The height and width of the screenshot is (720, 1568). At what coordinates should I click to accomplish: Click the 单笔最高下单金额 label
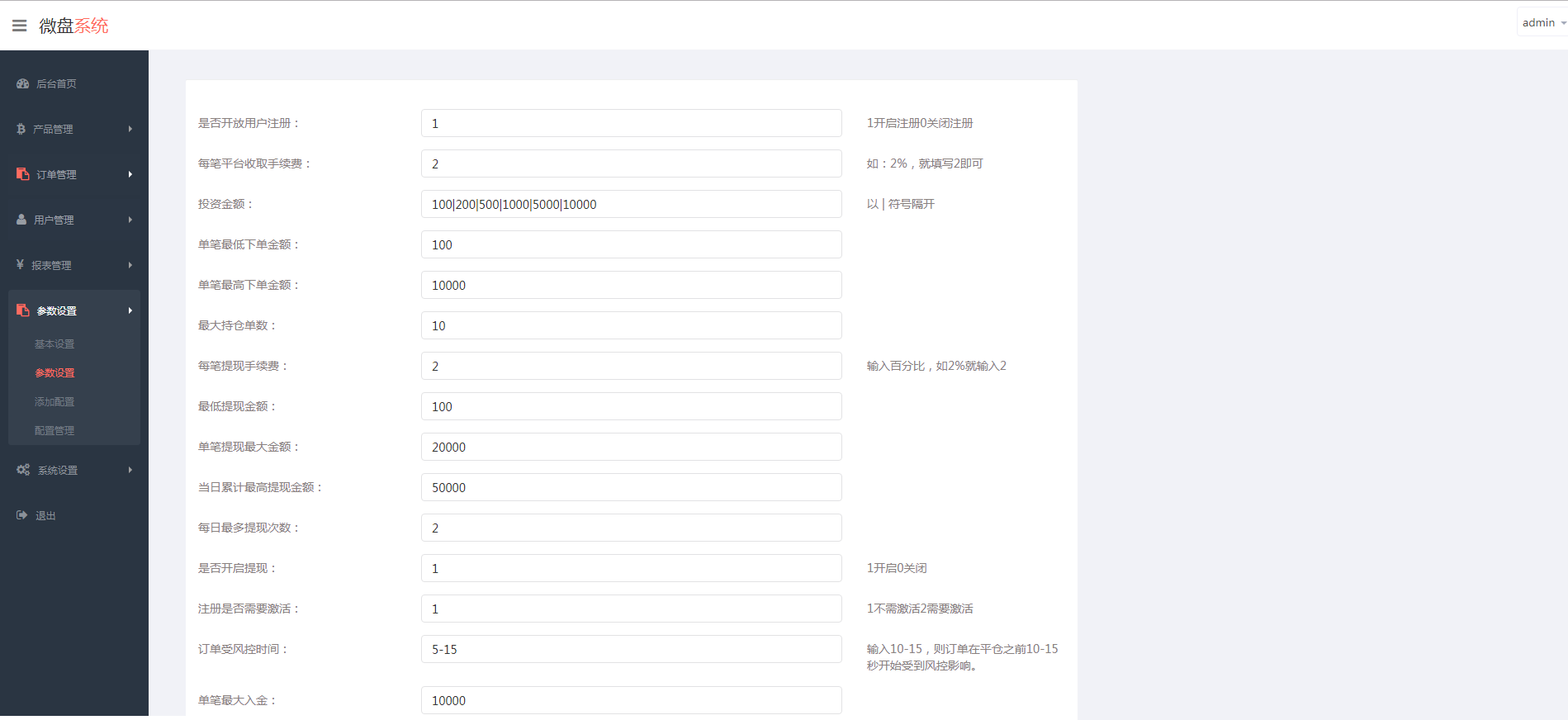click(x=249, y=285)
